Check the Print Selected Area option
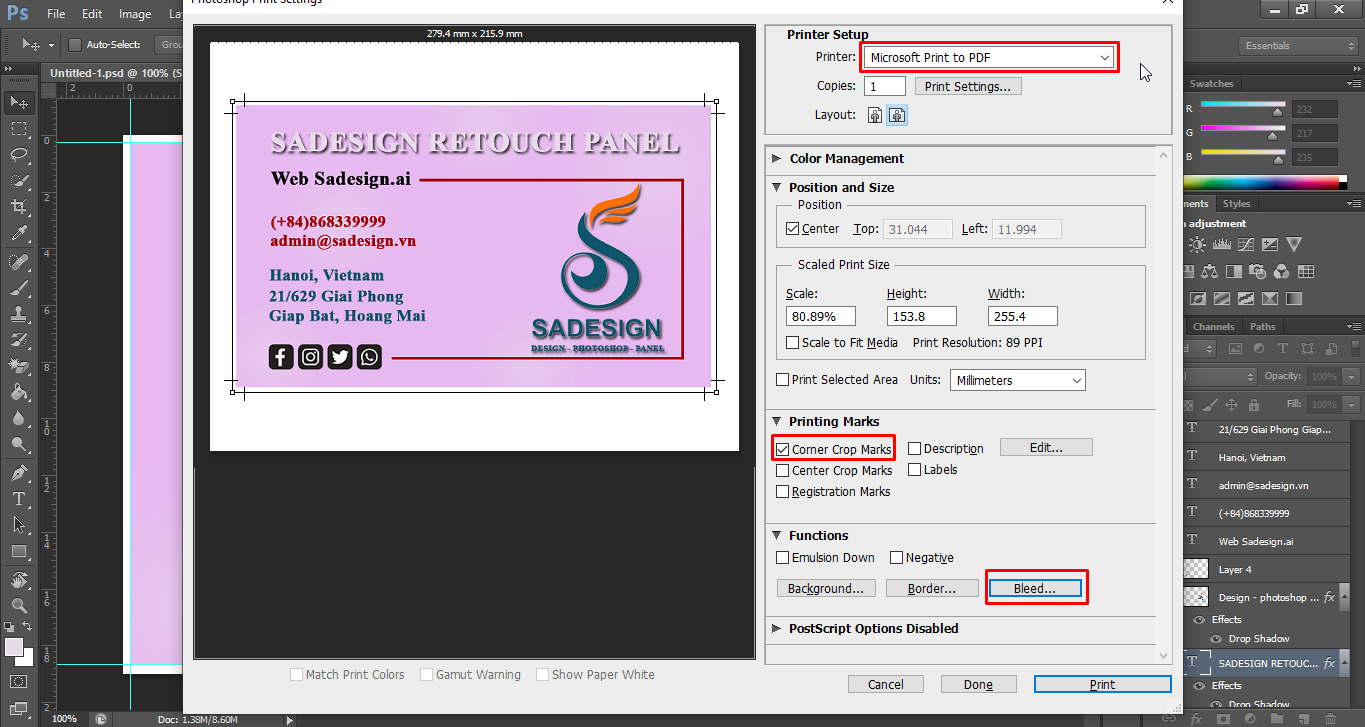 783,380
